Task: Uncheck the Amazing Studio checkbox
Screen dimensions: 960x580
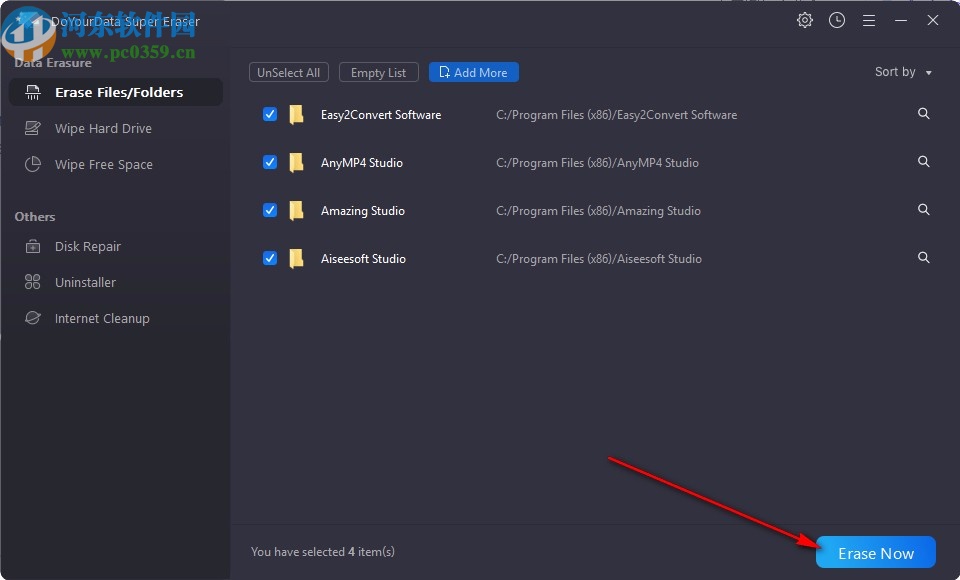Action: pyautogui.click(x=270, y=210)
